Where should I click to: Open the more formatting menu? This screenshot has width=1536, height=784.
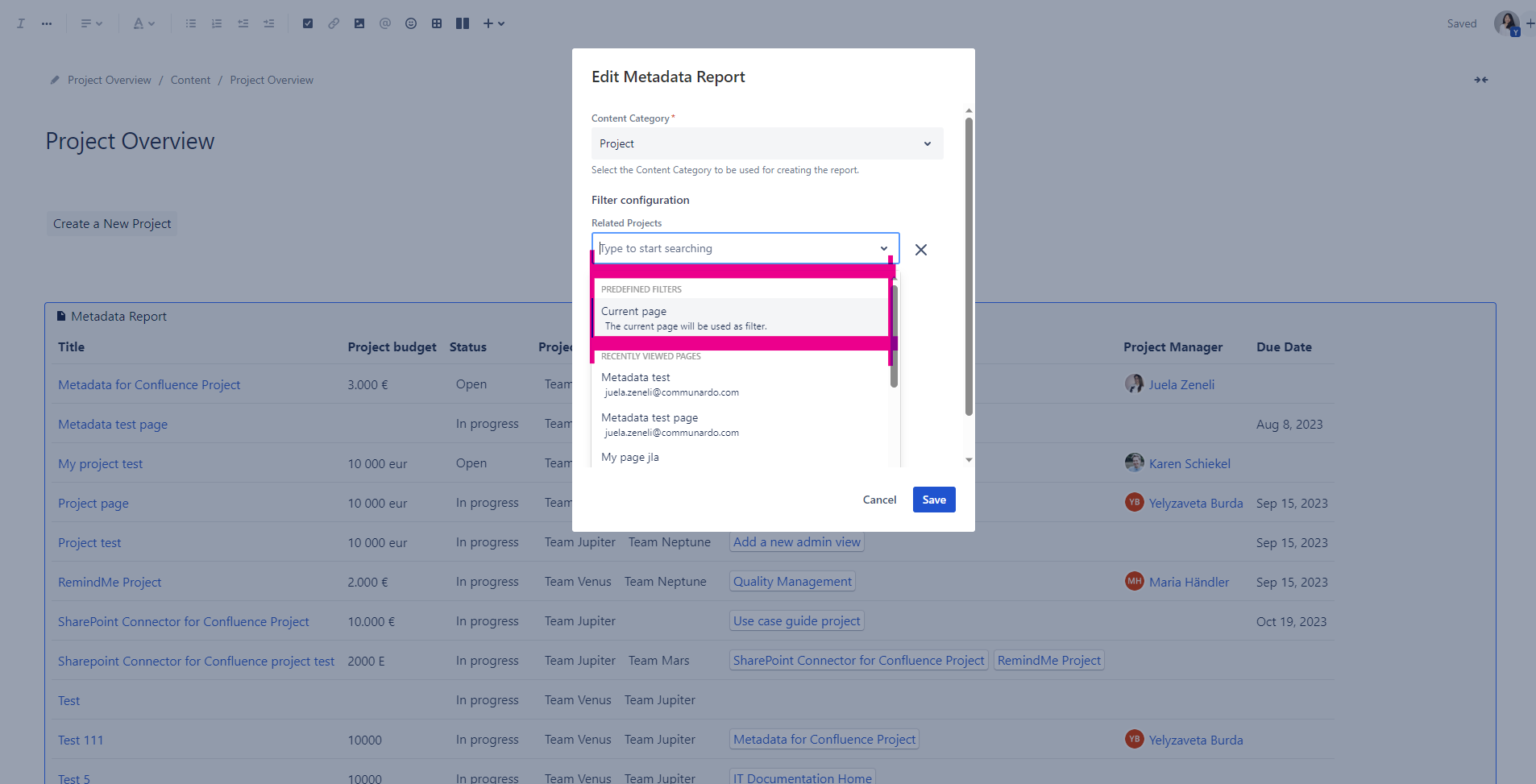pyautogui.click(x=46, y=23)
